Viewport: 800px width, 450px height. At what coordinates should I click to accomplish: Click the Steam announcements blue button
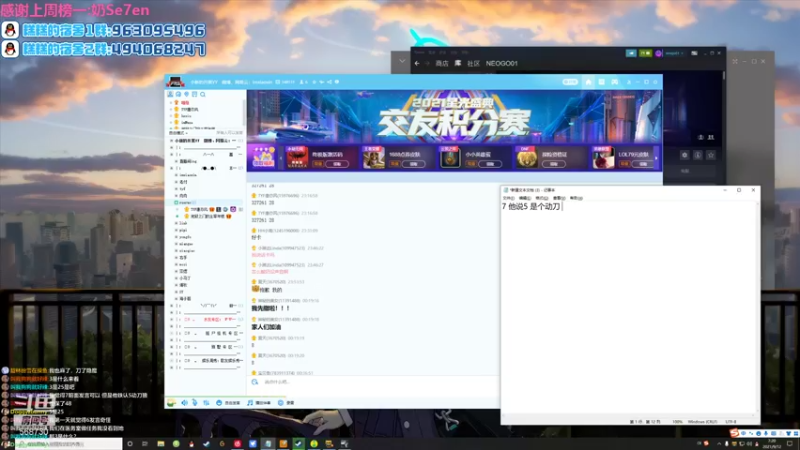pyautogui.click(x=631, y=53)
